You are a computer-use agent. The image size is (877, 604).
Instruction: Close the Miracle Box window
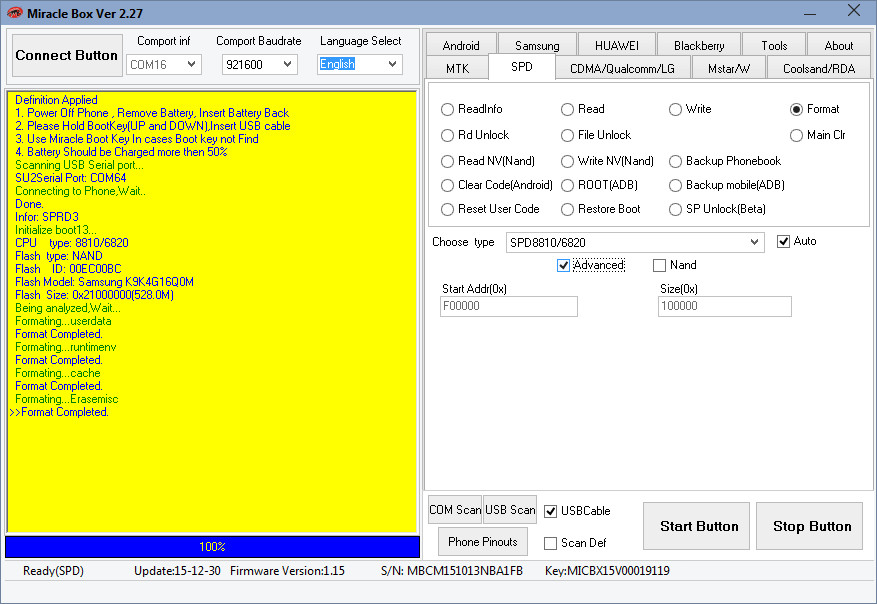[854, 11]
